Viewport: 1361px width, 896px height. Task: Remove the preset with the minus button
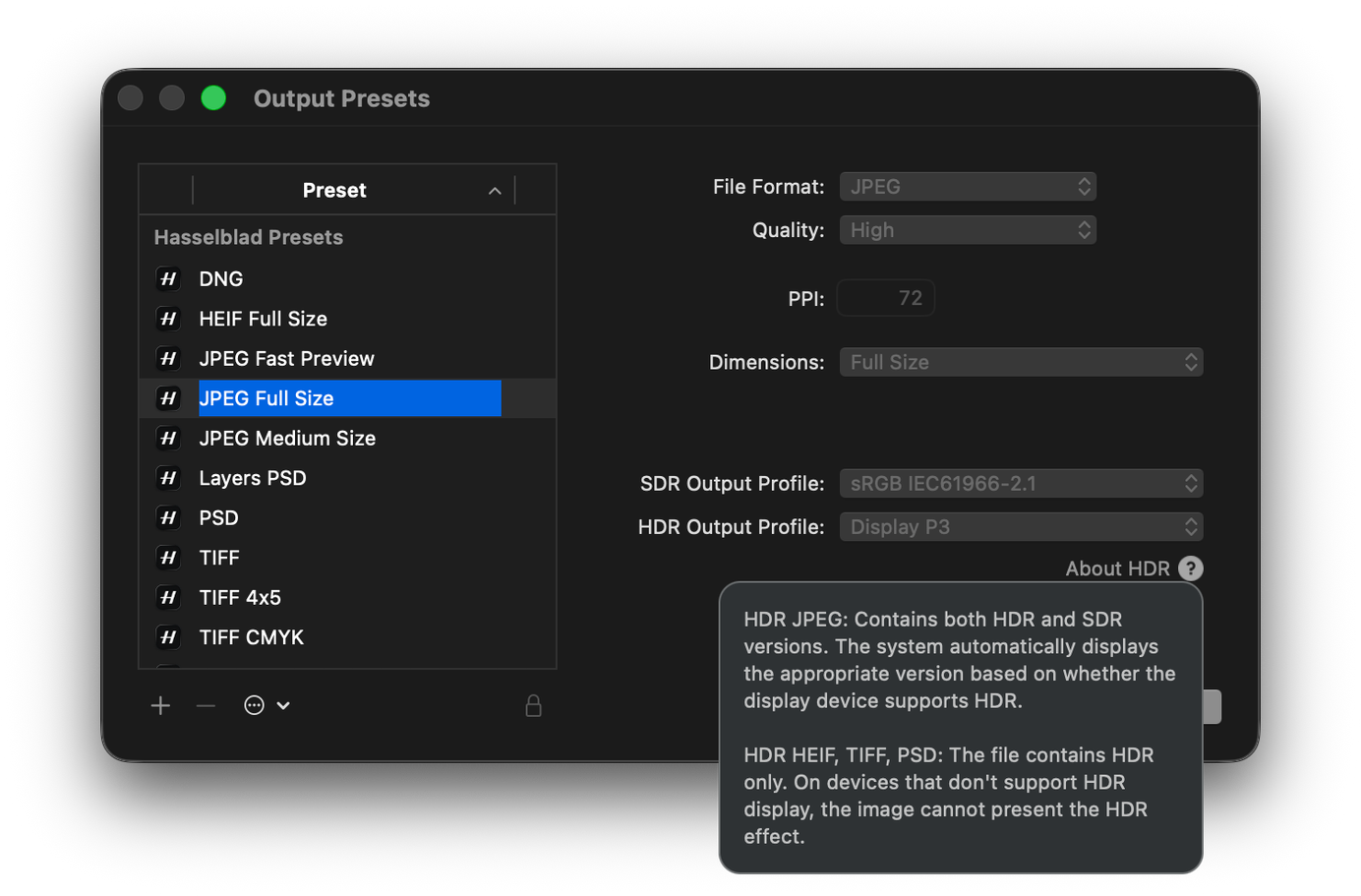(x=206, y=705)
